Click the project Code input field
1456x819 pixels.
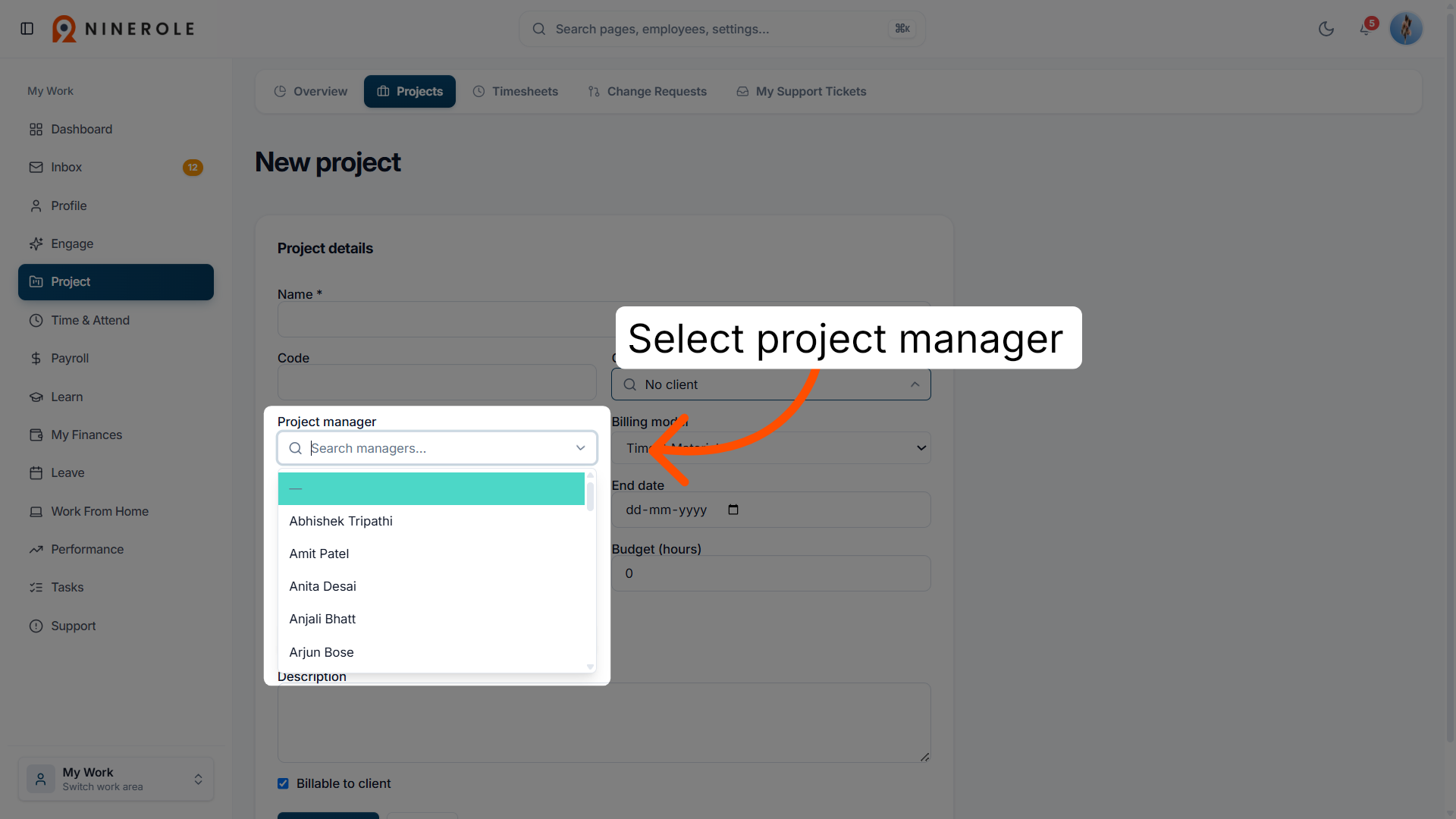point(437,383)
